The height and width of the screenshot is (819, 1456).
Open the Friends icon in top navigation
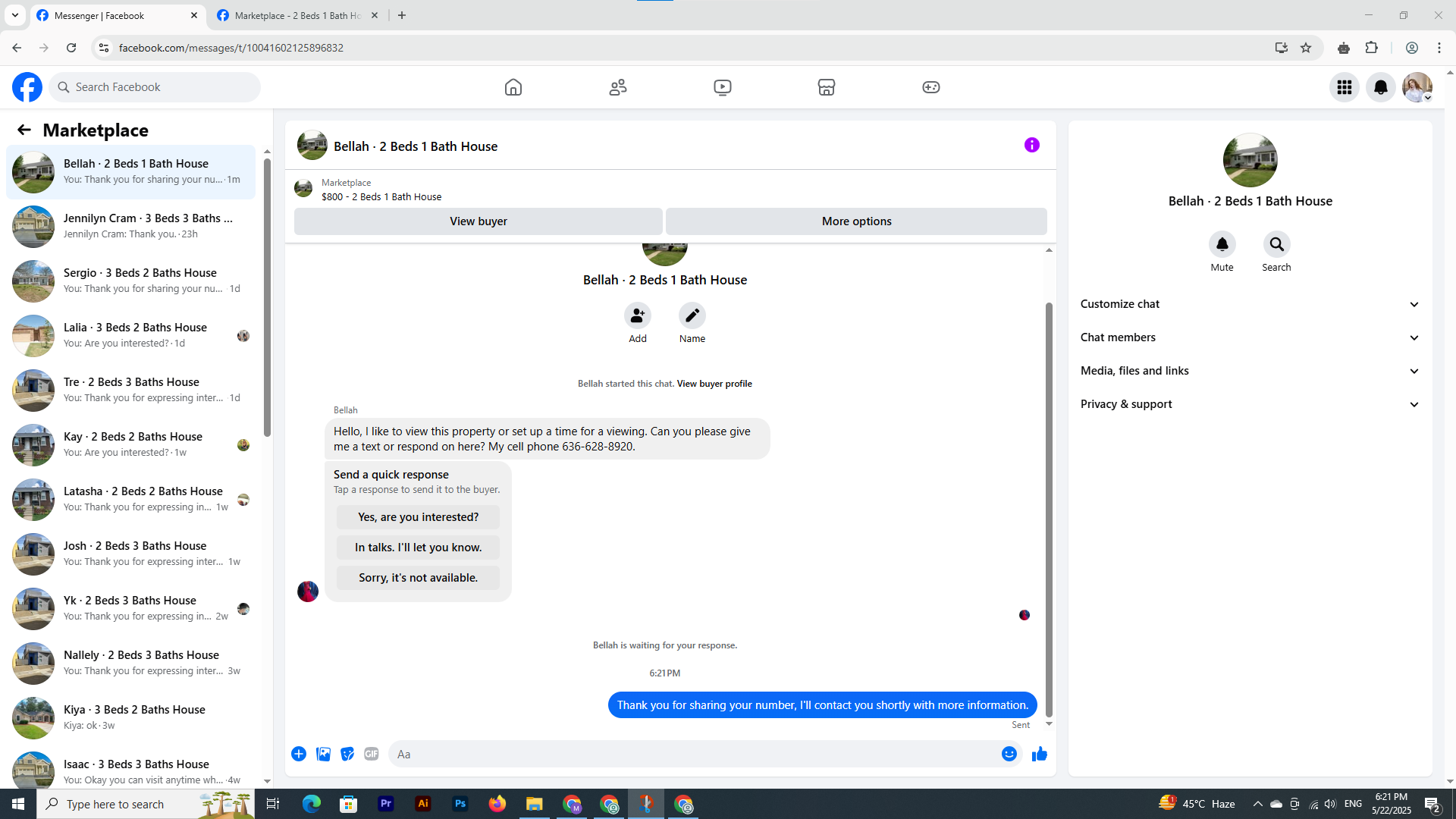coord(618,87)
